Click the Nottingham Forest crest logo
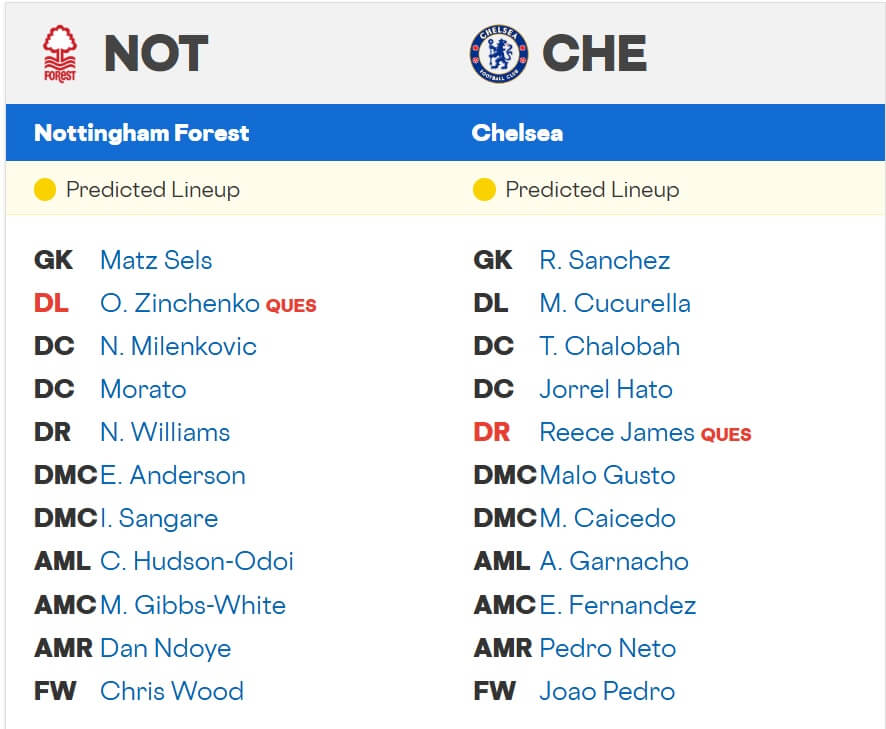 [x=59, y=54]
